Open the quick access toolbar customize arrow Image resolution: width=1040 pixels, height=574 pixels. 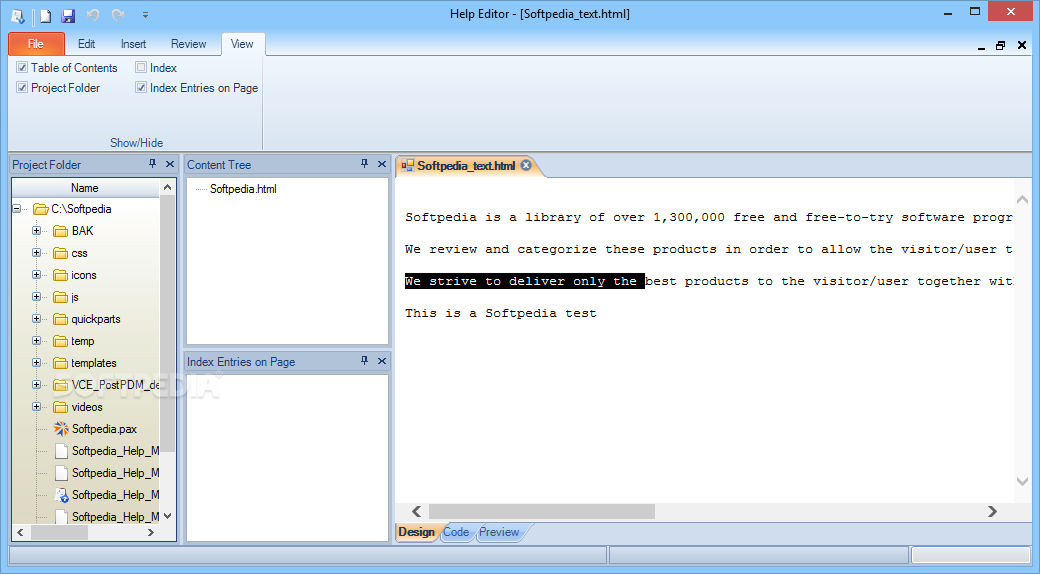(x=145, y=15)
